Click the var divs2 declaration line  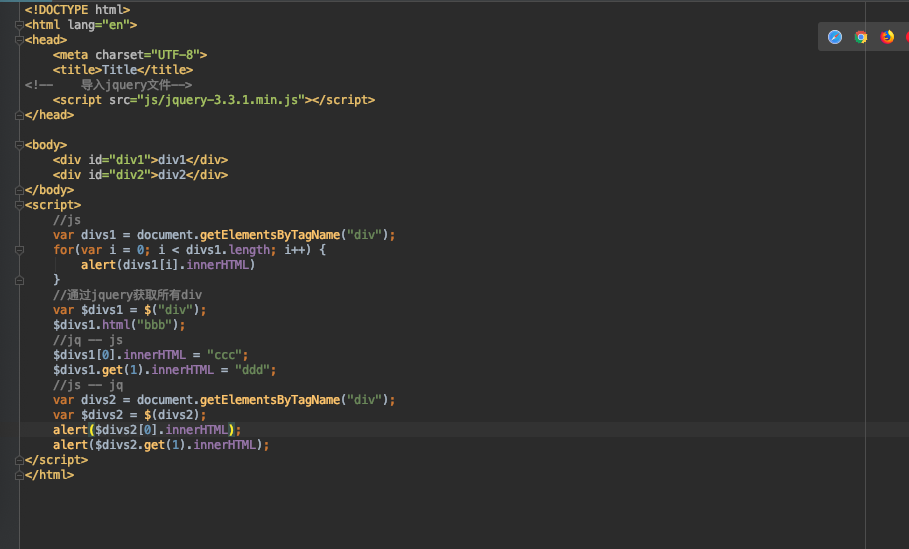(224, 400)
